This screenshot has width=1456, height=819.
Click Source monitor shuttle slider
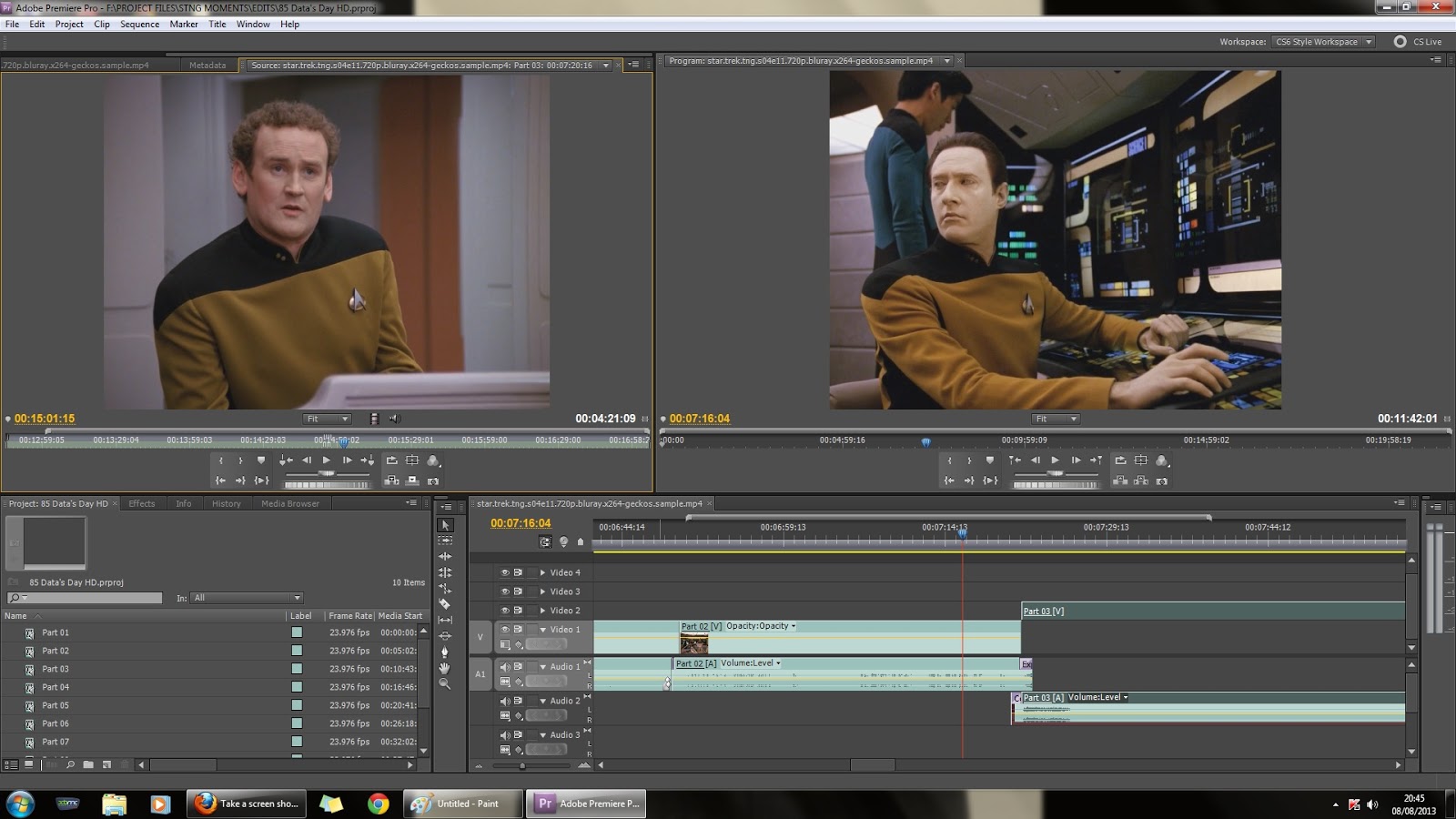327,473
